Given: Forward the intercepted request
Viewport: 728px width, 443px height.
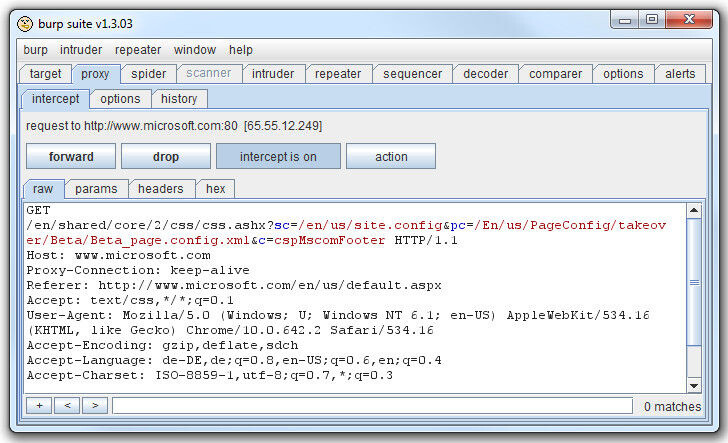Looking at the screenshot, I should pos(71,156).
